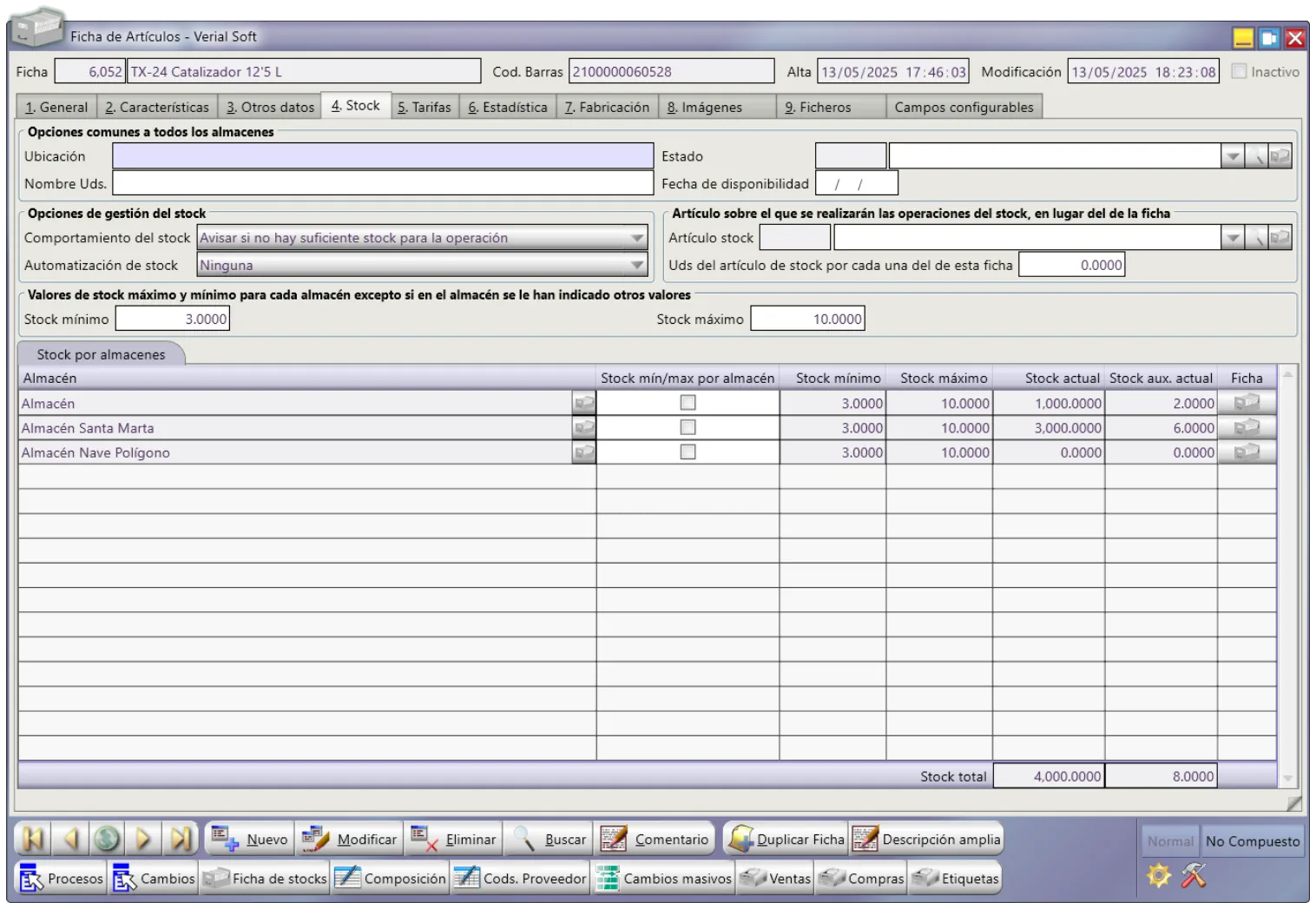Go to the first record
Screen dimensions: 1316x903
(x=33, y=839)
